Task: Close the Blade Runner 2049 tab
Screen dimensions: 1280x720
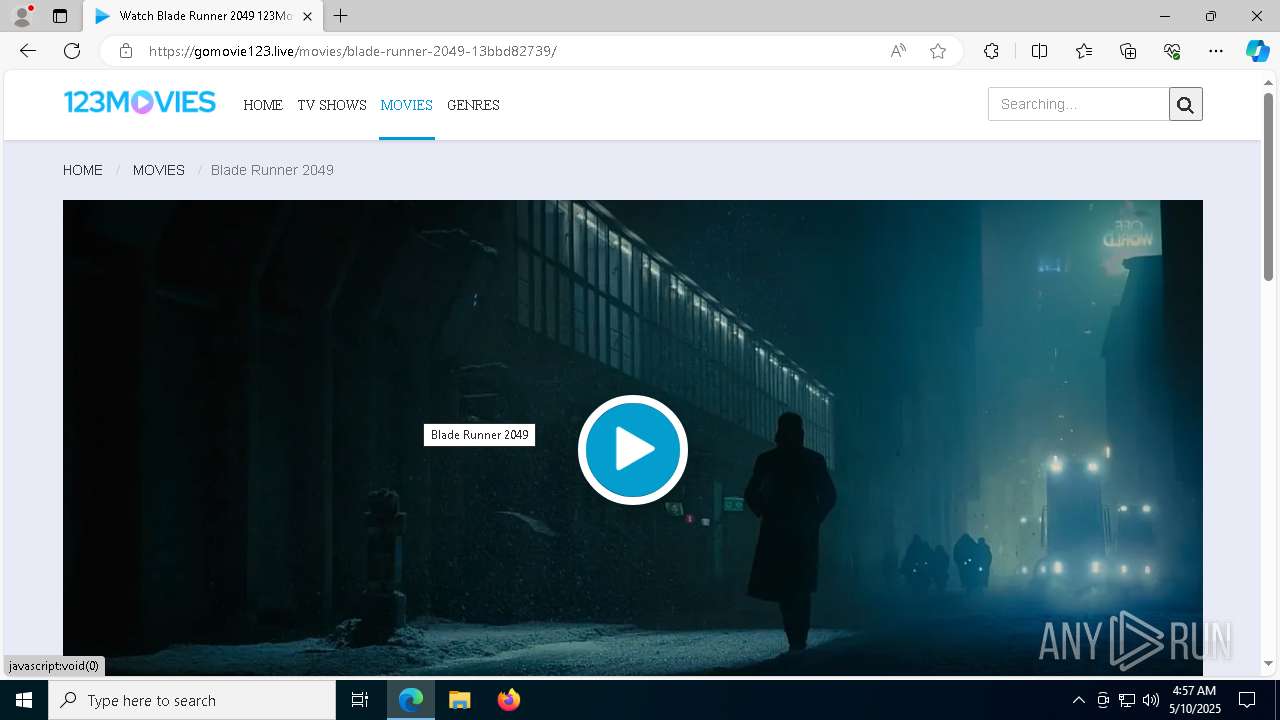Action: click(x=308, y=16)
